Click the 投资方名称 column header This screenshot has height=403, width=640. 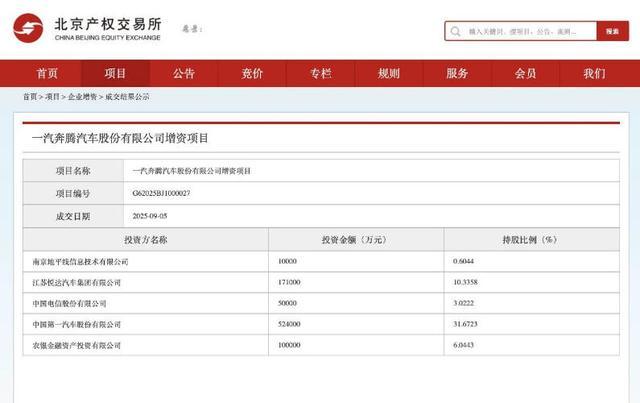pyautogui.click(x=146, y=240)
